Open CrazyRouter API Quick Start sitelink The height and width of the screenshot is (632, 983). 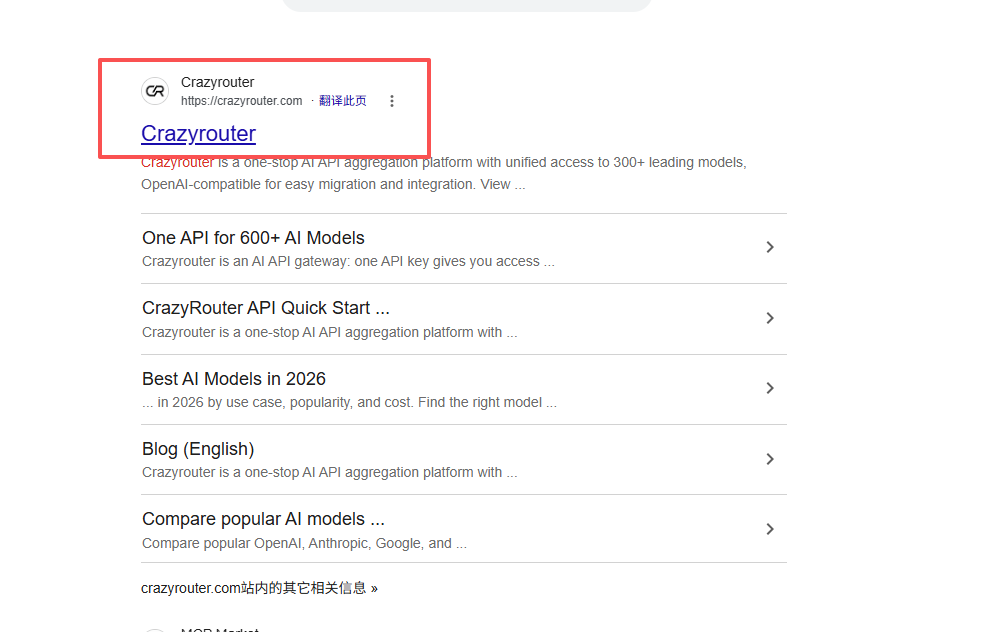point(266,308)
